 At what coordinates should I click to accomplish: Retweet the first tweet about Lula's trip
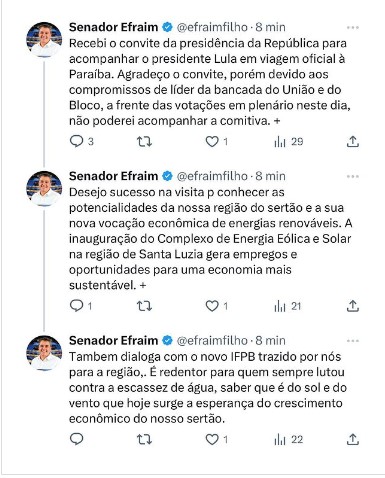click(144, 142)
